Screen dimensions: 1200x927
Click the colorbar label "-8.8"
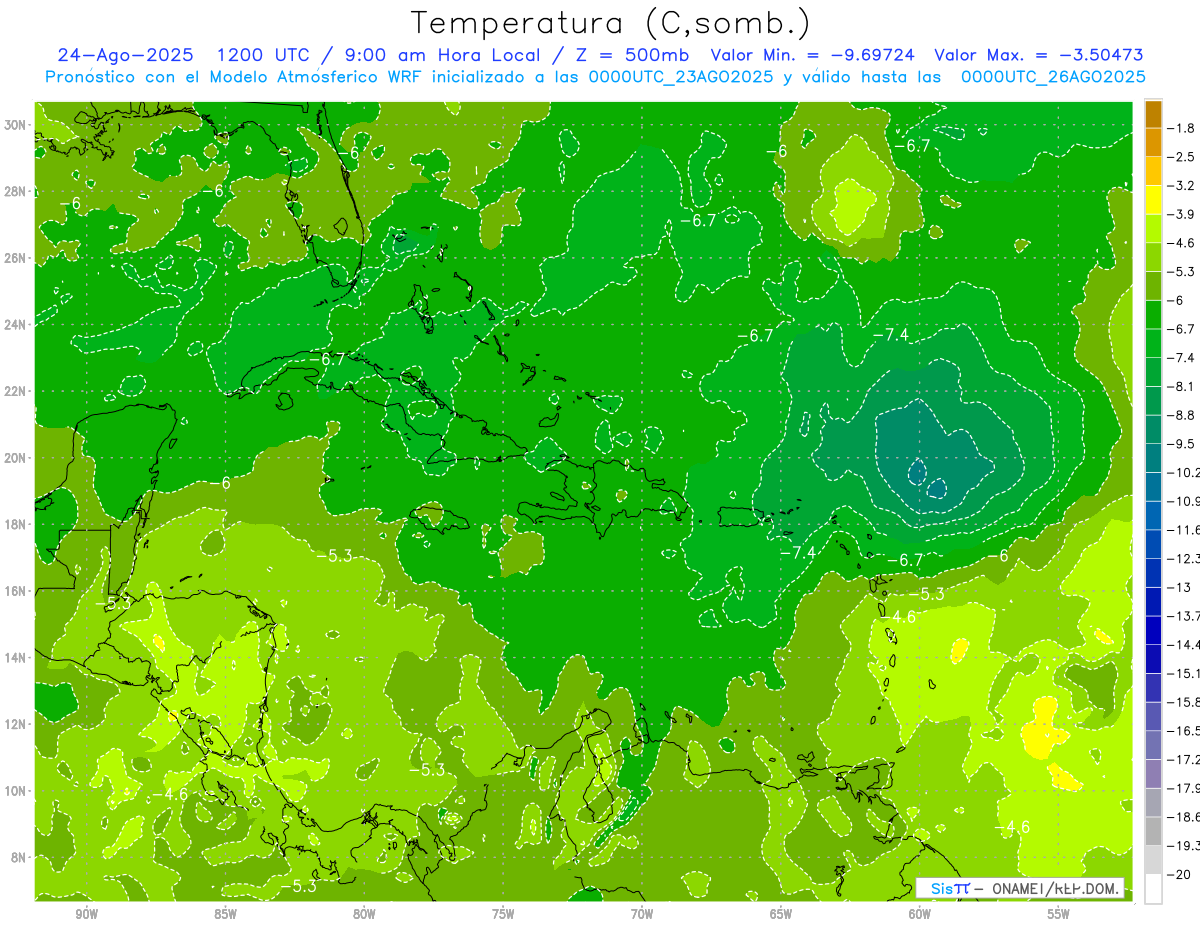pyautogui.click(x=1181, y=415)
